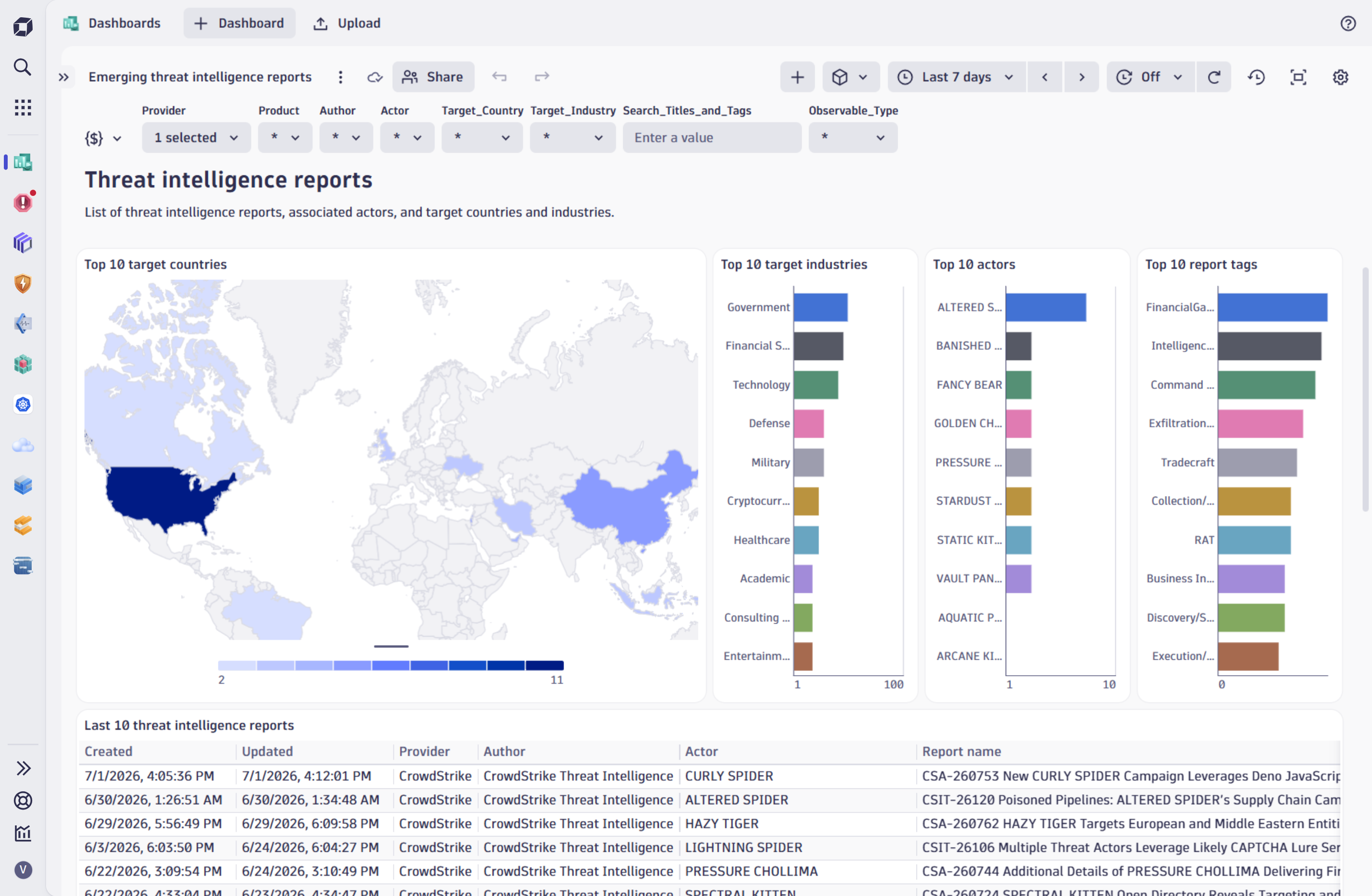Open the Kubernetes helm wheel app icon
The image size is (1372, 896).
tap(23, 404)
